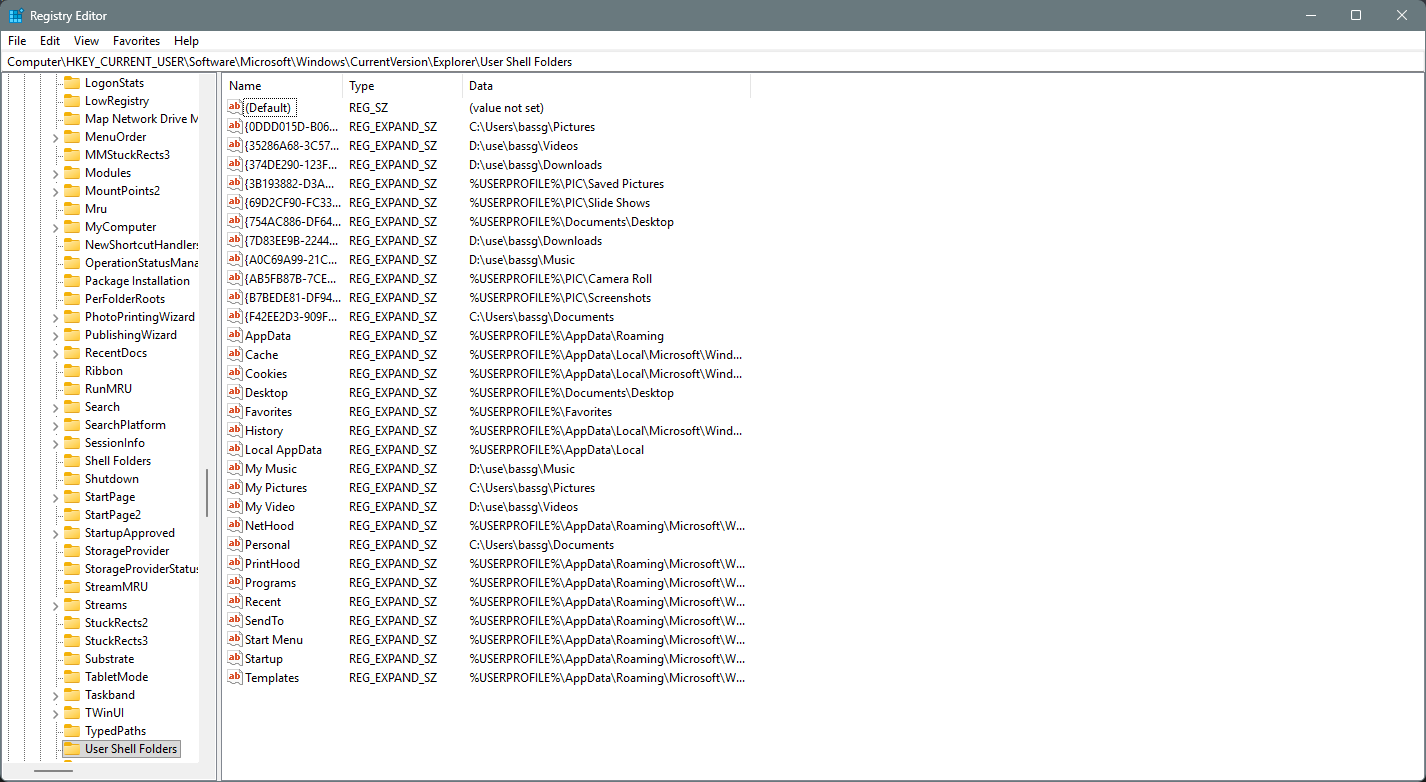Select the AppData value string icon

[x=235, y=336]
